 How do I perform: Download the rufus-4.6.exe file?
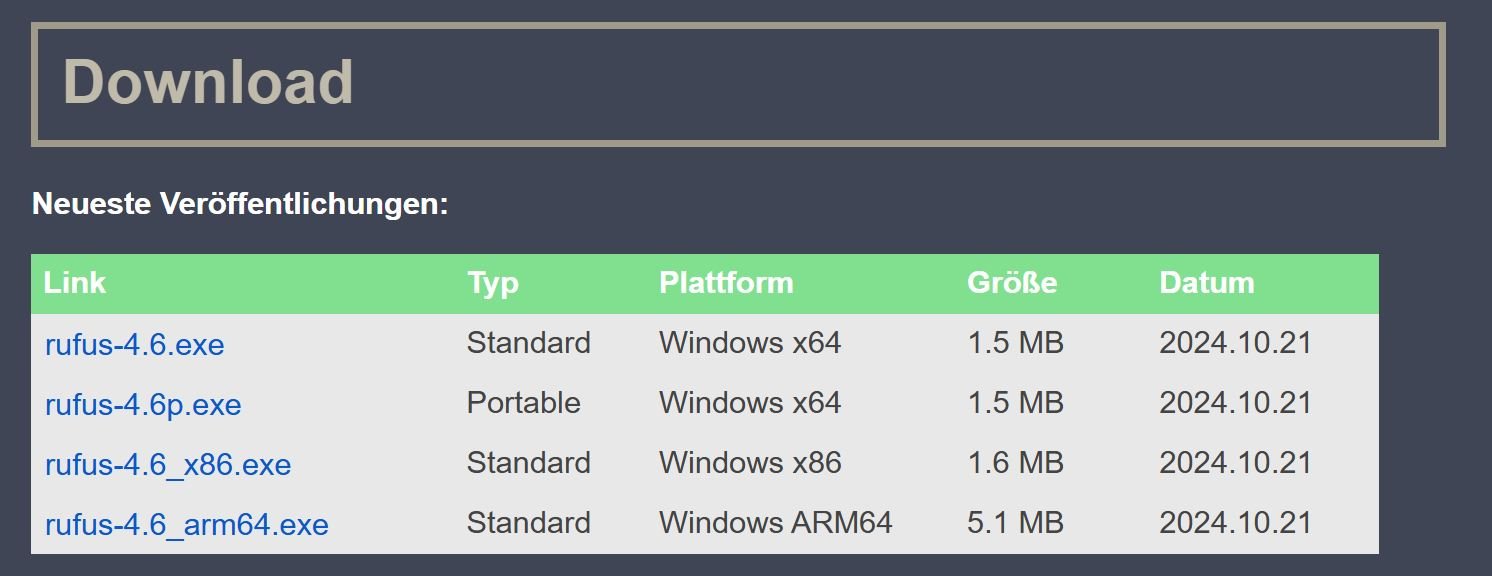[x=135, y=345]
